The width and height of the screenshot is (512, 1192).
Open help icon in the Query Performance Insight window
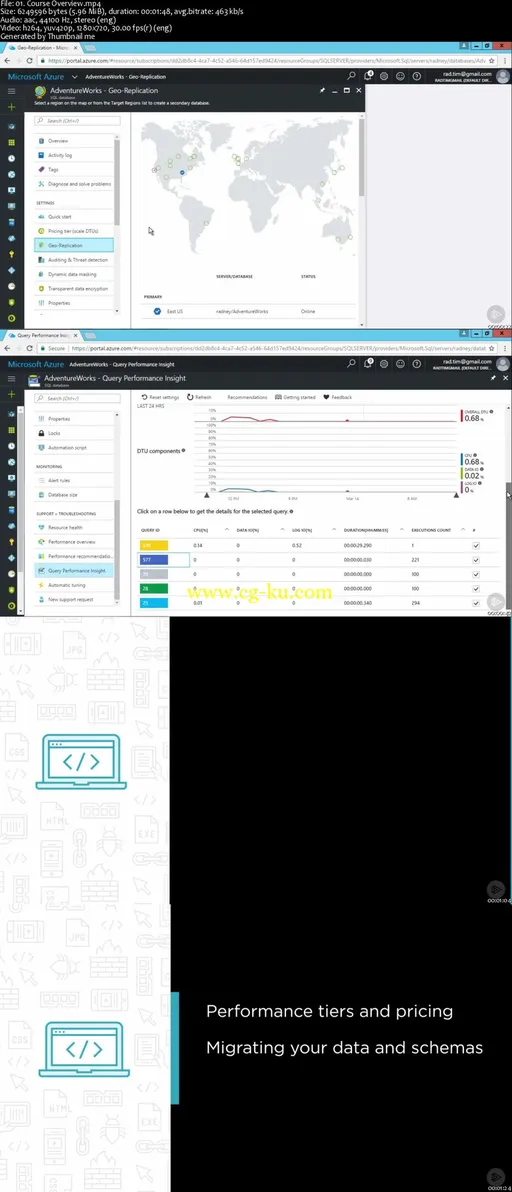[416, 363]
